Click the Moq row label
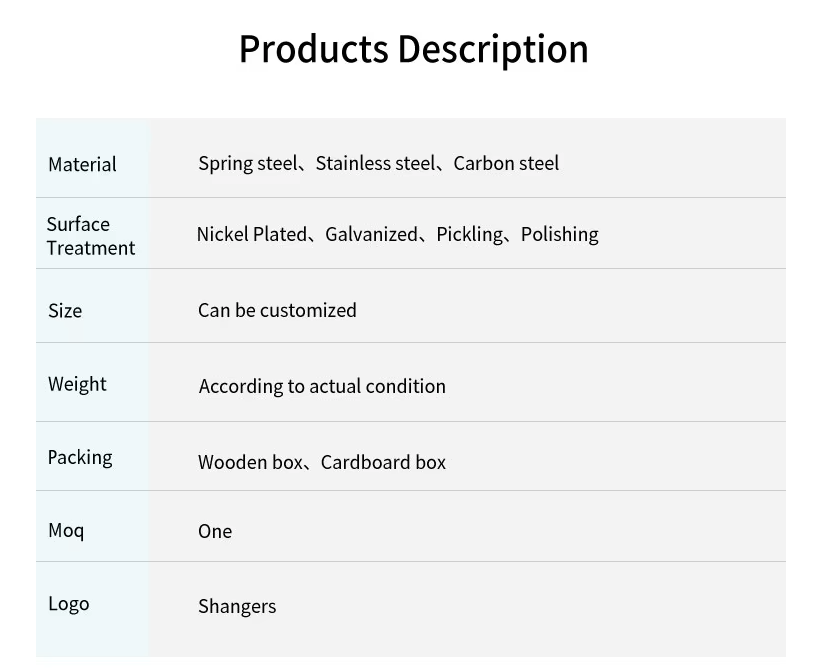Image resolution: width=818 pixels, height=669 pixels. point(66,530)
